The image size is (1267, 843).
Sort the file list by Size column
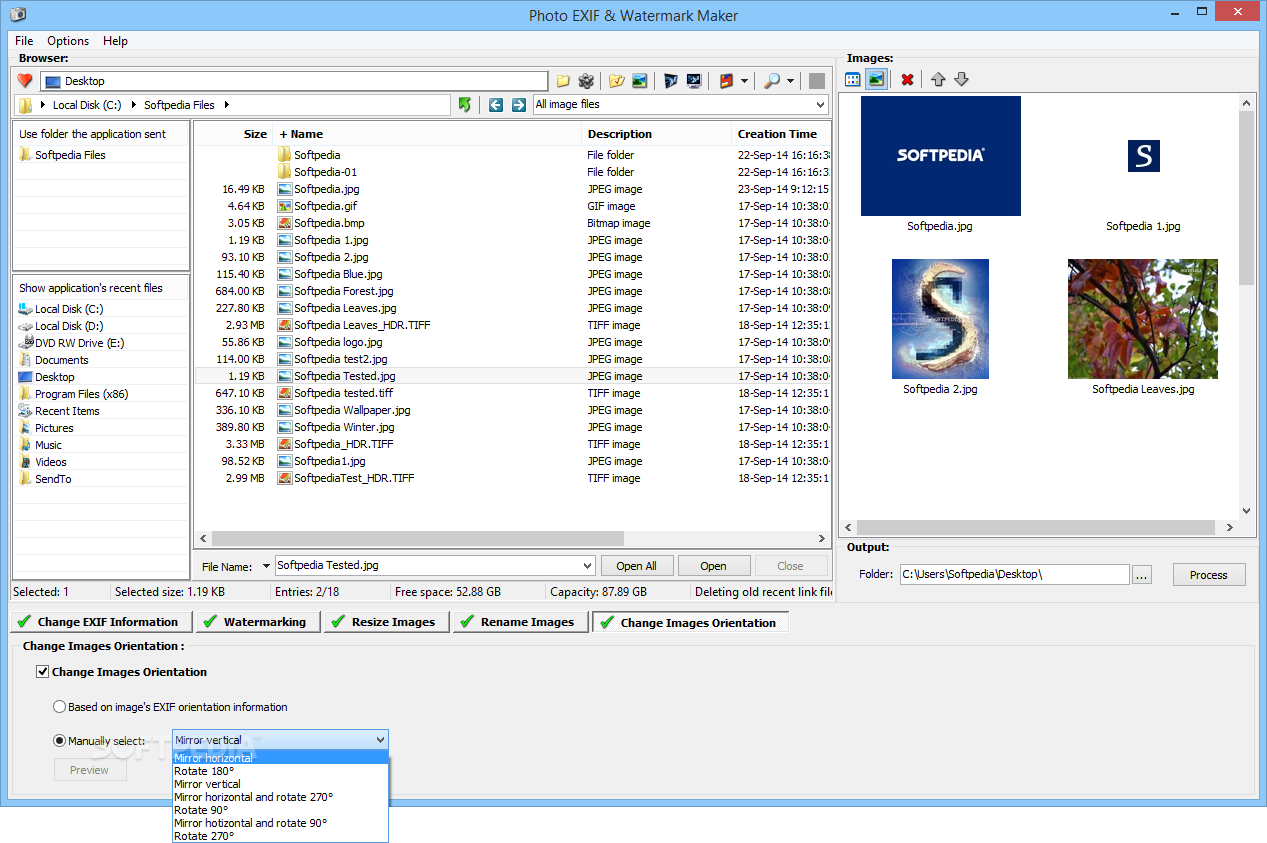click(x=233, y=134)
